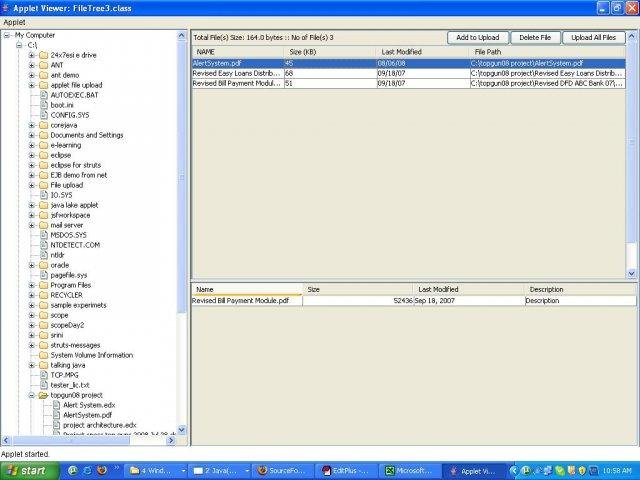The image size is (640, 480).
Task: Collapse the topgun08 project folder
Action: pos(32,395)
